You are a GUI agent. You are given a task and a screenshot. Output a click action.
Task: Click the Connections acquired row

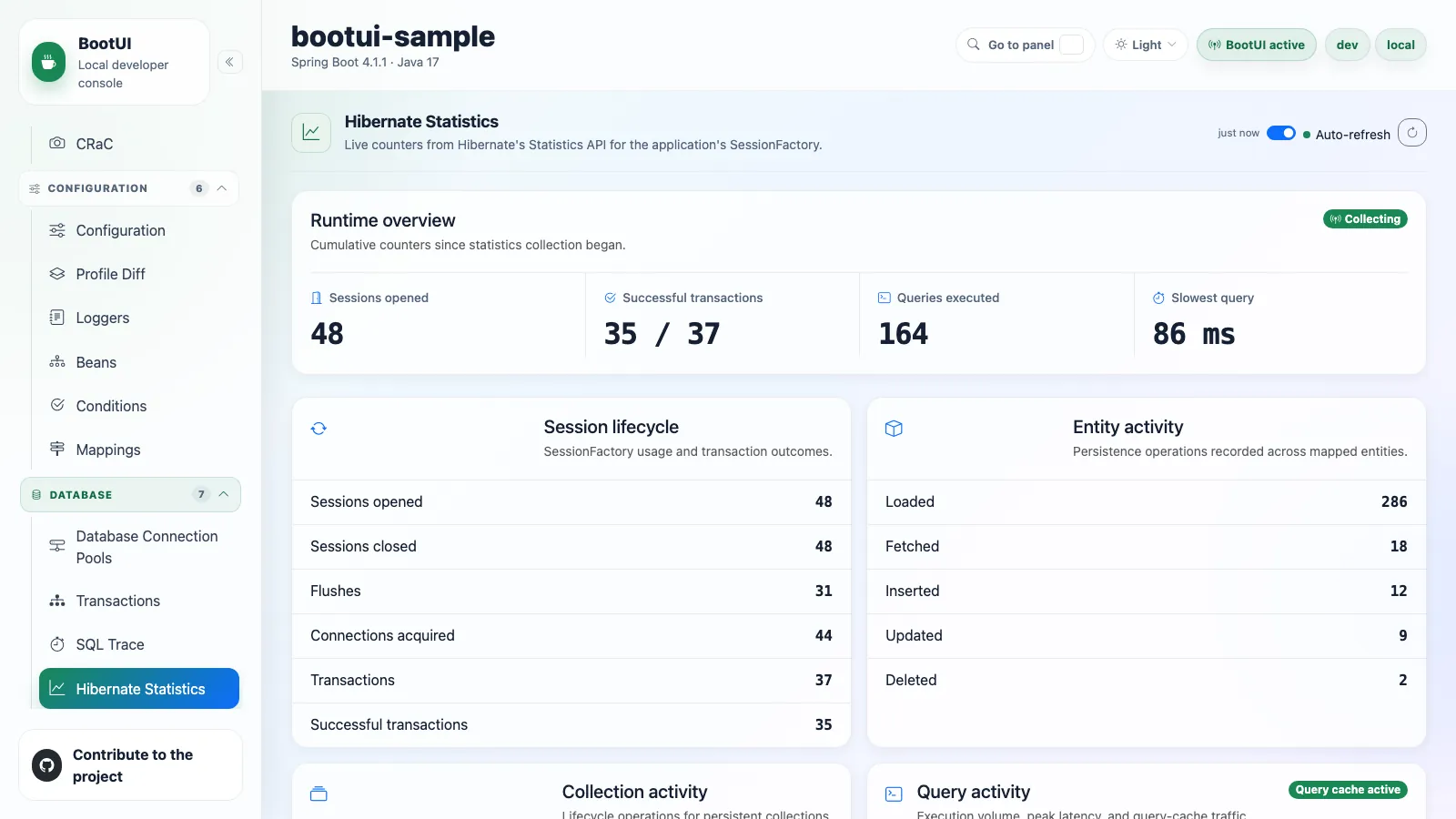coord(571,636)
